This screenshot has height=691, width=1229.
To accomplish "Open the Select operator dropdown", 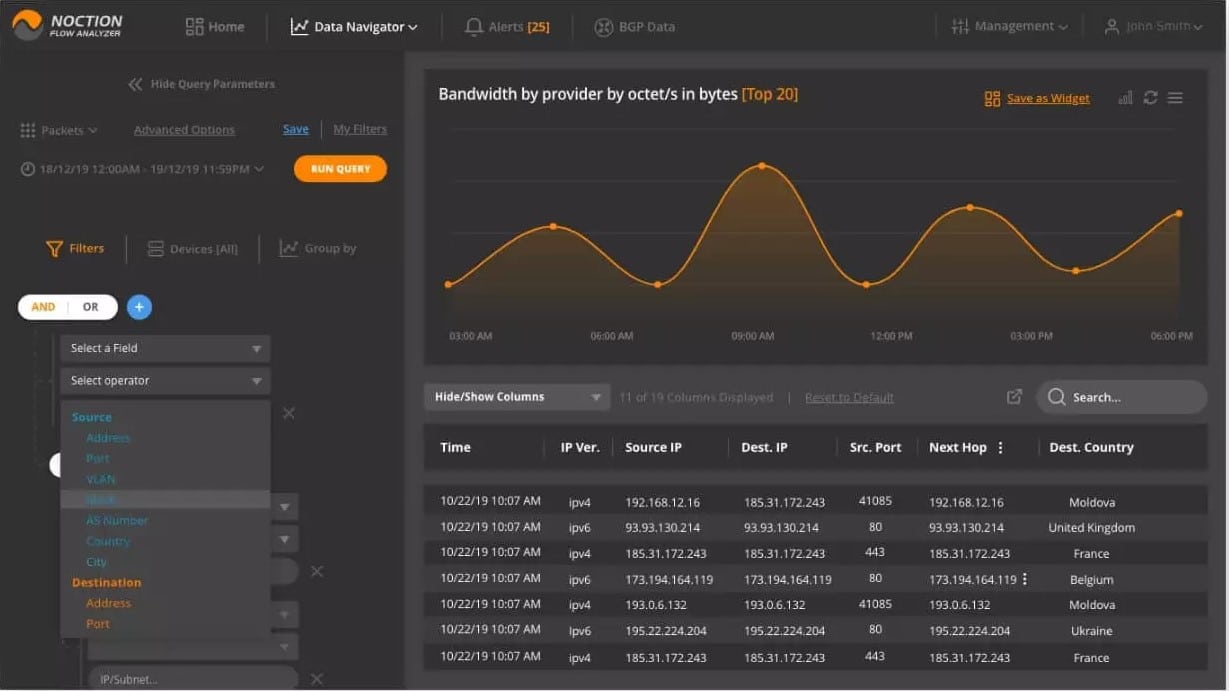I will click(165, 381).
